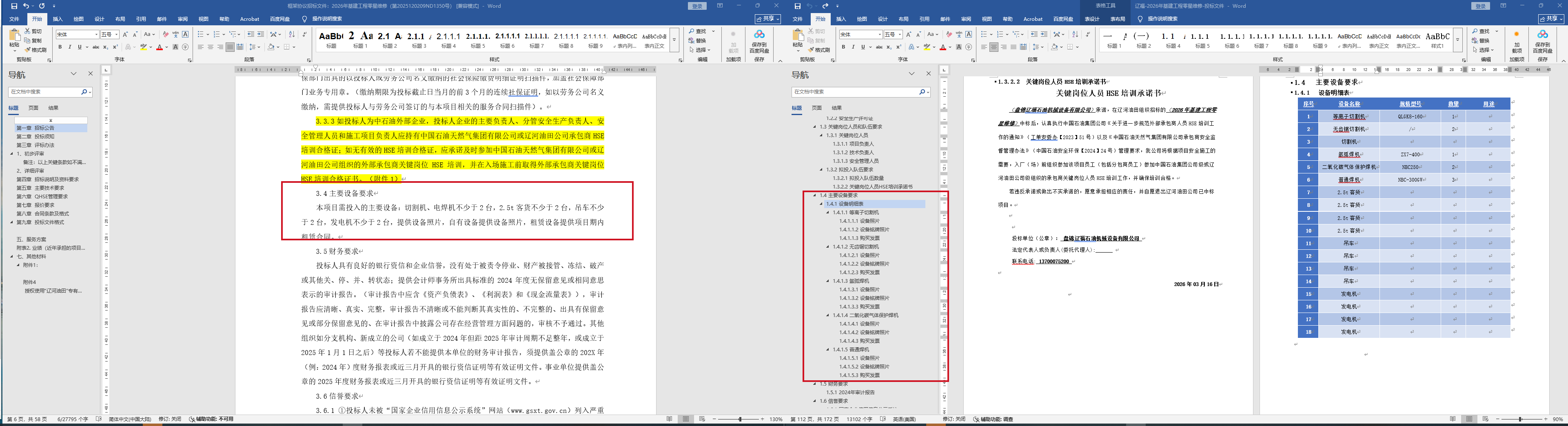The image size is (1568, 426).
Task: Click the clear formatting eraser in 投标文件 window
Action: tap(948, 35)
